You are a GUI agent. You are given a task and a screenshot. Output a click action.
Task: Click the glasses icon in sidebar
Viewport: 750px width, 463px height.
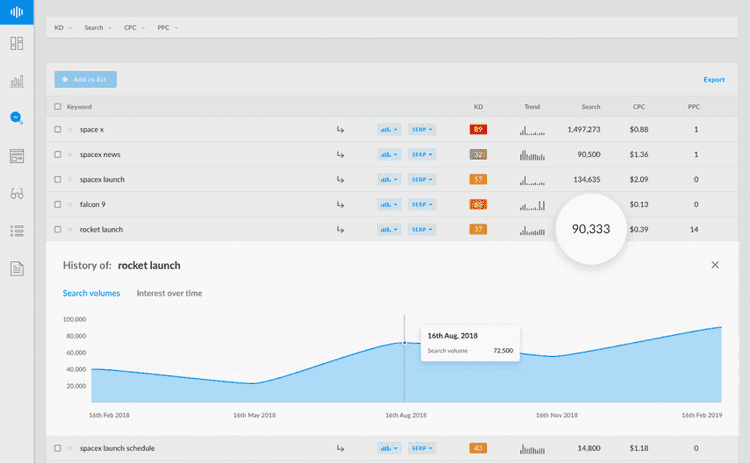click(x=16, y=194)
